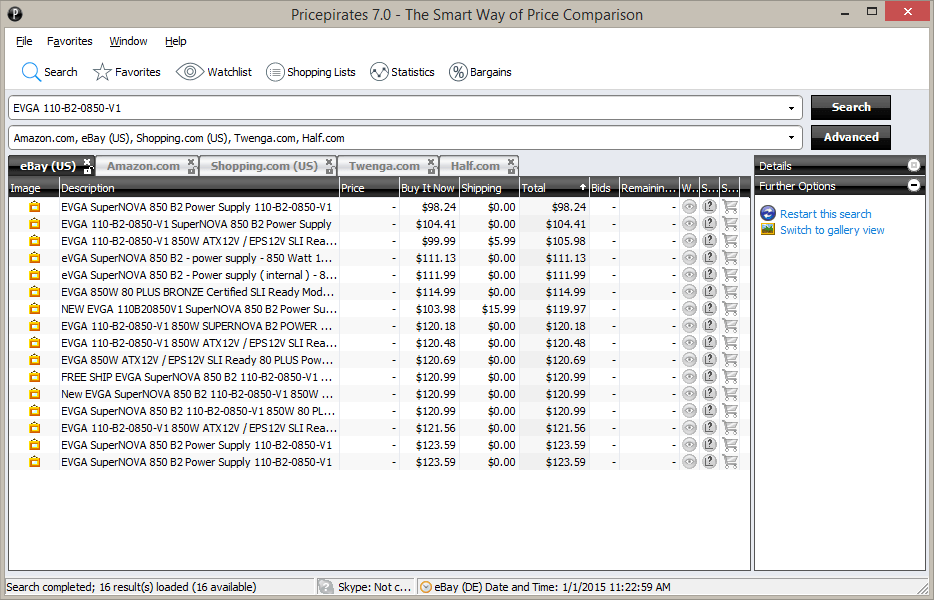Sort by the Price column header
934x600 pixels.
[369, 188]
